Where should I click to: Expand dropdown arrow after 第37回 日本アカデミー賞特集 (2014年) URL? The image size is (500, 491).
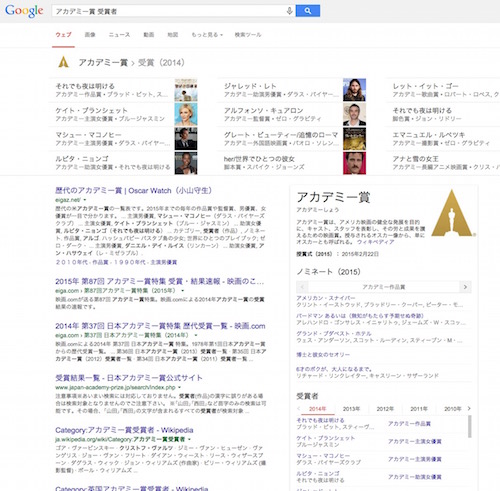(x=196, y=335)
